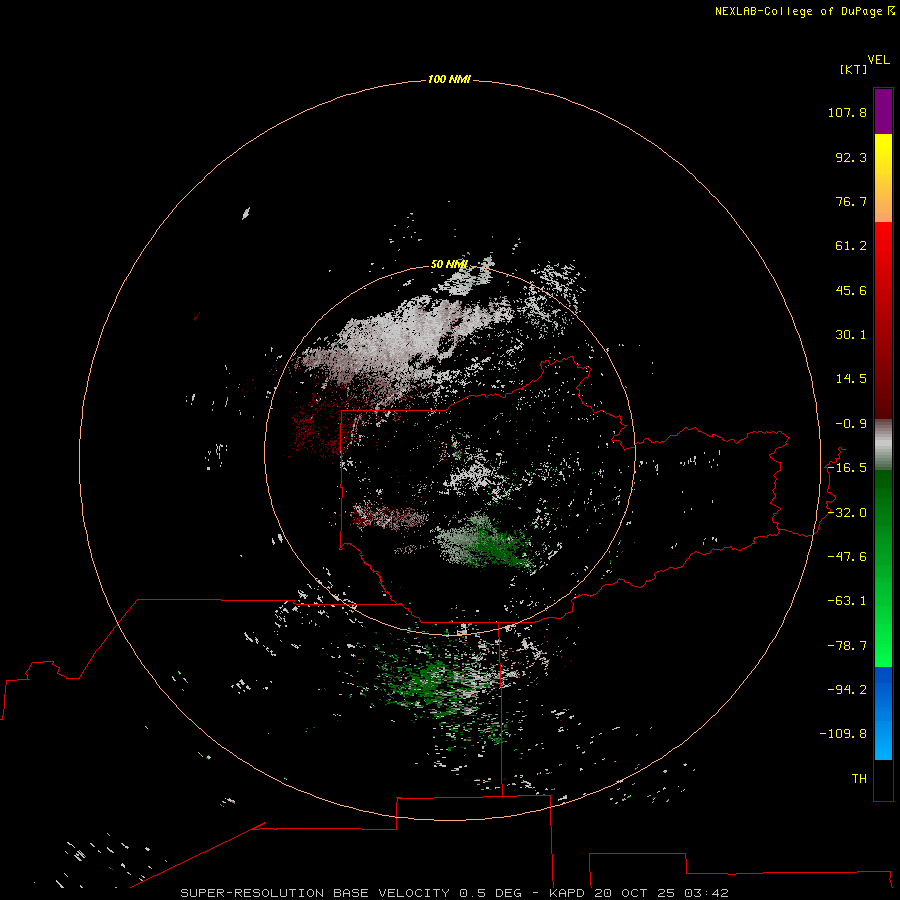Click the -32.0 legend value
Image resolution: width=900 pixels, height=900 pixels.
click(x=847, y=513)
